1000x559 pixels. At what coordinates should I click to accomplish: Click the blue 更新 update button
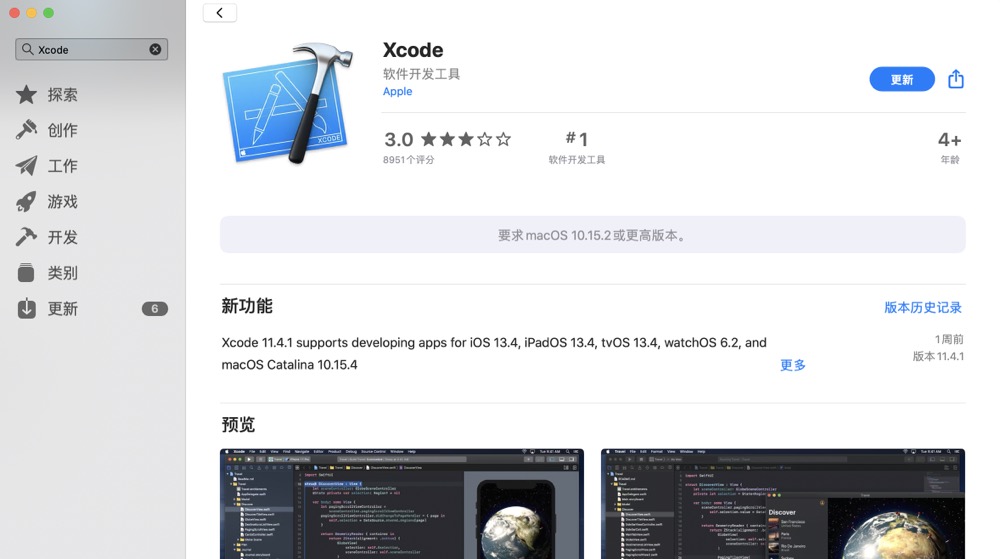pos(902,79)
